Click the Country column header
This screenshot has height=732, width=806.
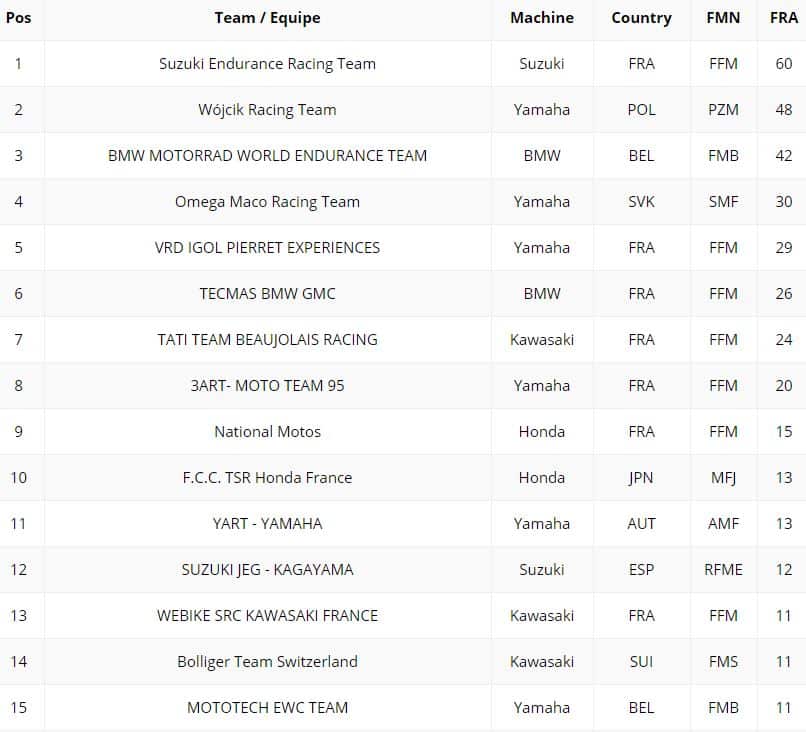pos(641,18)
